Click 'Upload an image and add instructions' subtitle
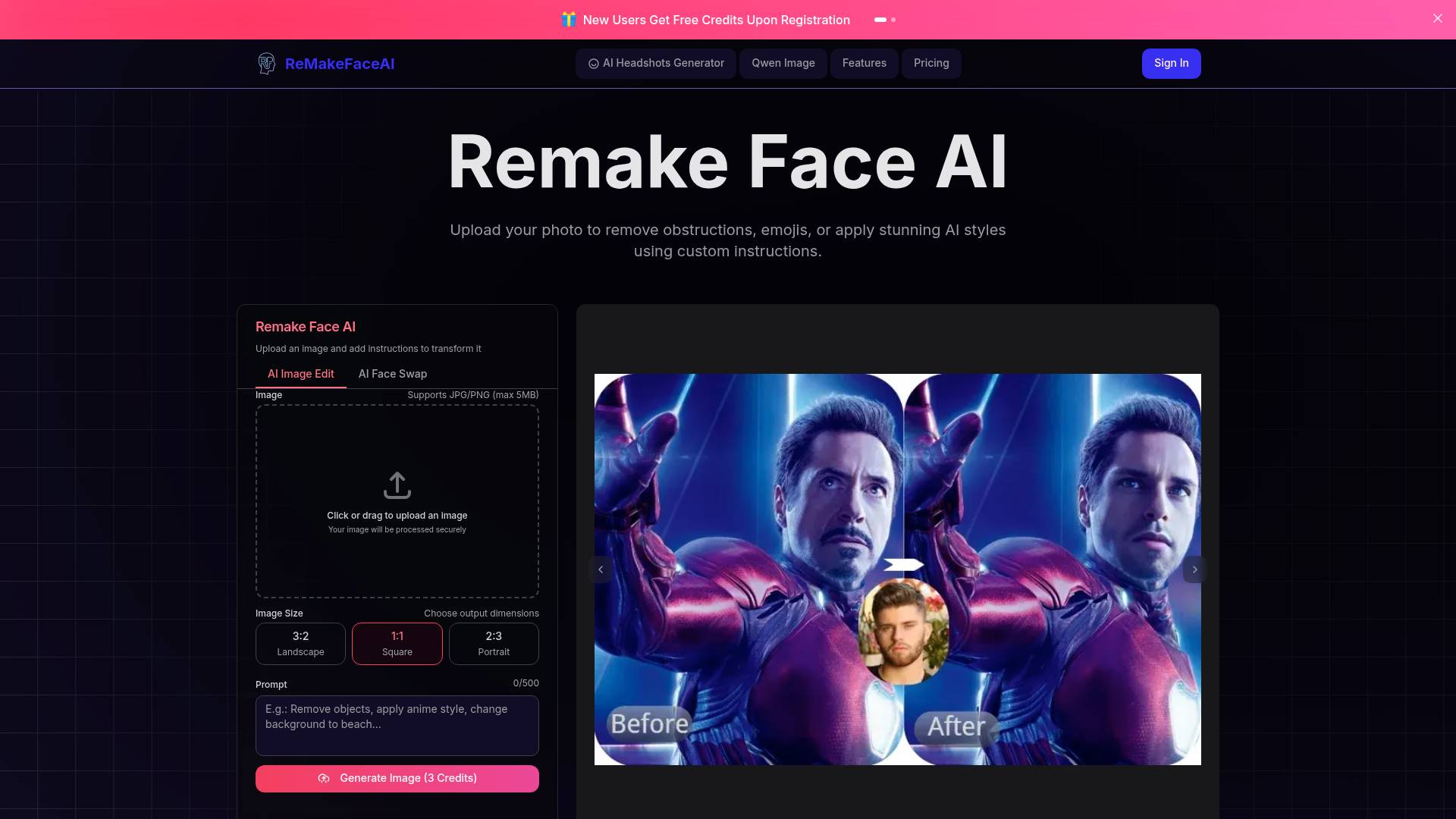This screenshot has width=1456, height=819. point(369,349)
